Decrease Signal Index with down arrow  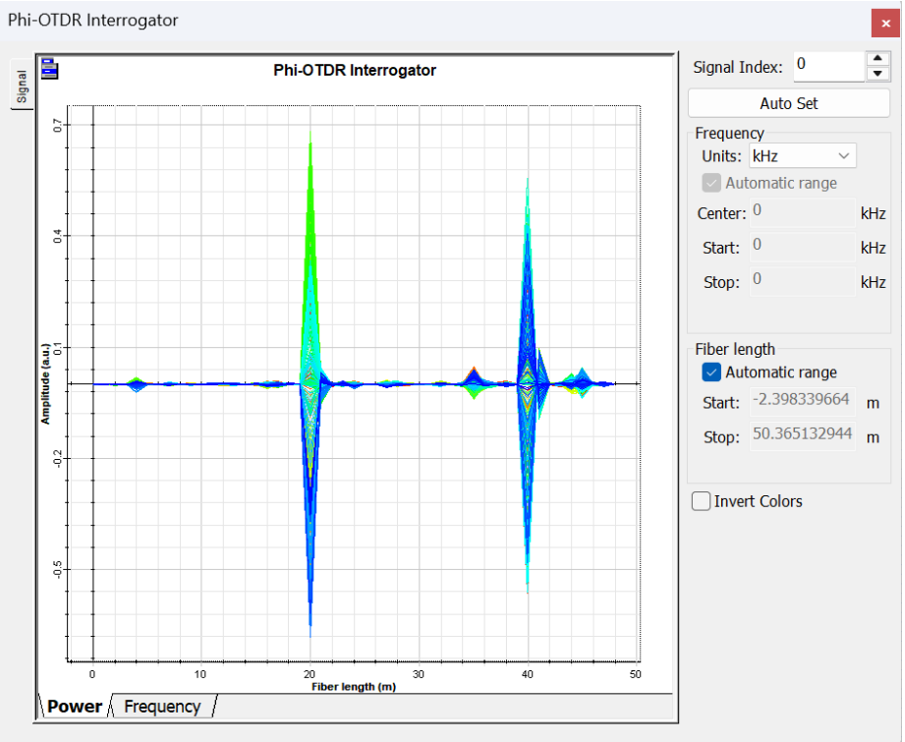(x=877, y=74)
